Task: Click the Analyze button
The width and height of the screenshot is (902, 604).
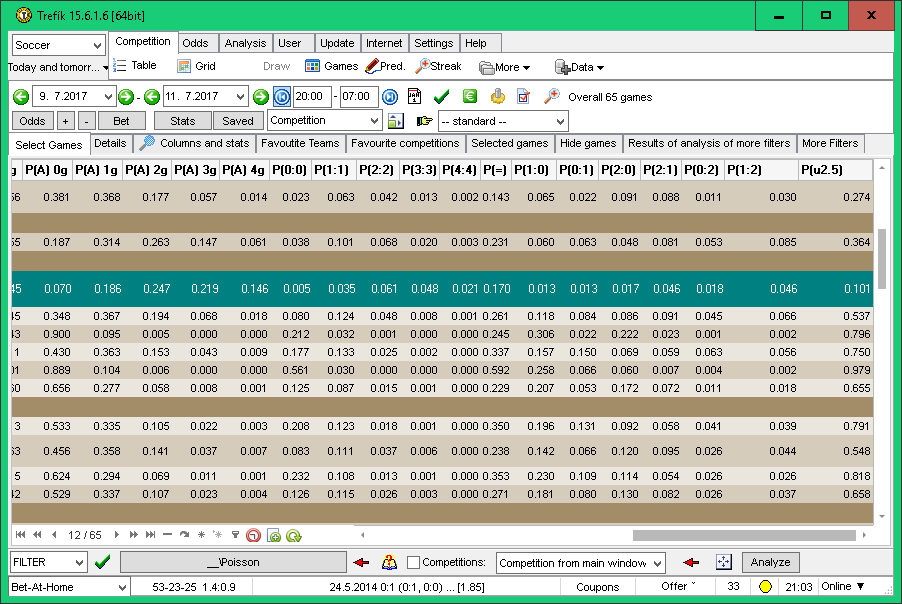Action: click(x=770, y=563)
